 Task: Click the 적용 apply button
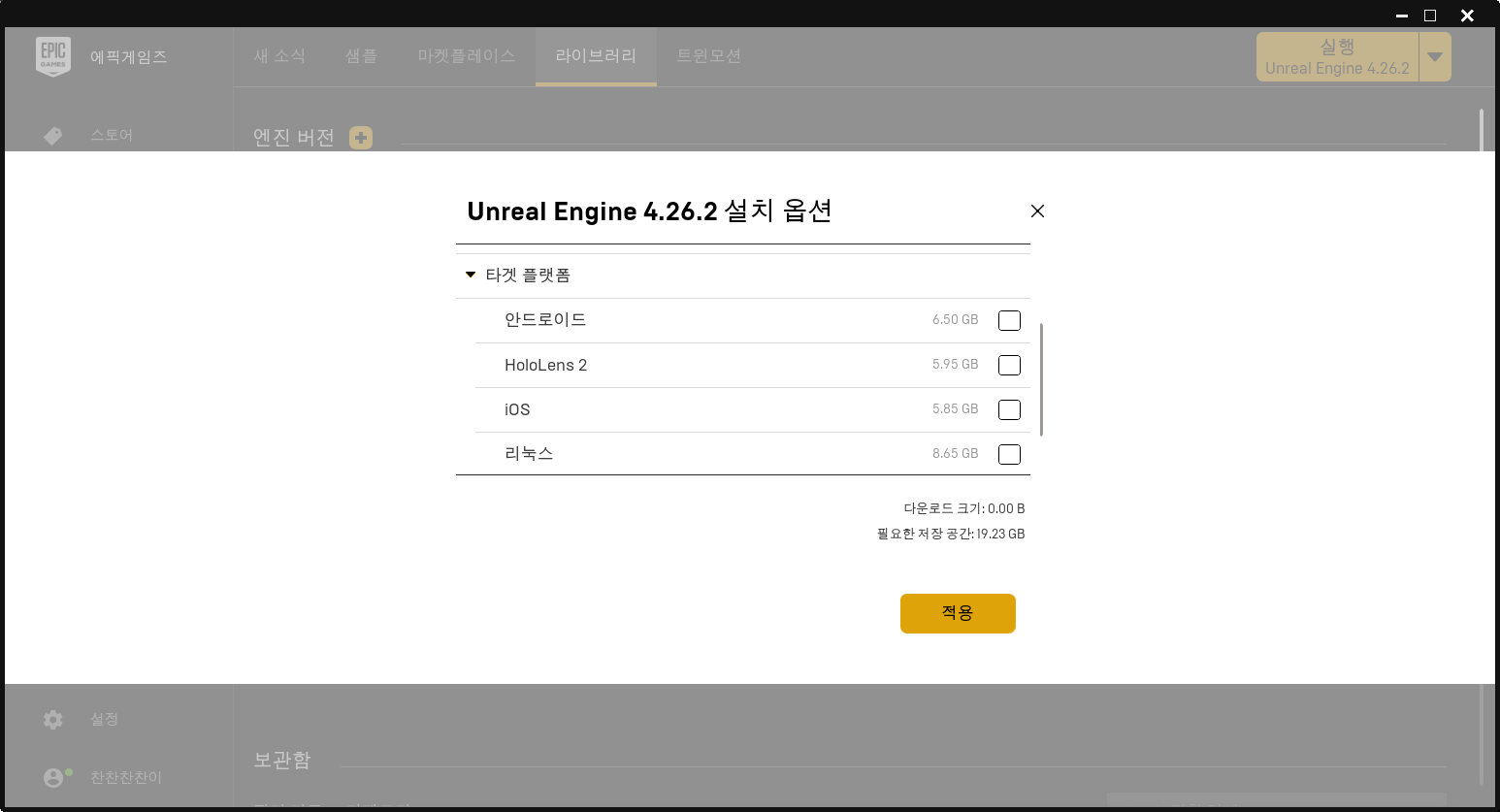958,613
